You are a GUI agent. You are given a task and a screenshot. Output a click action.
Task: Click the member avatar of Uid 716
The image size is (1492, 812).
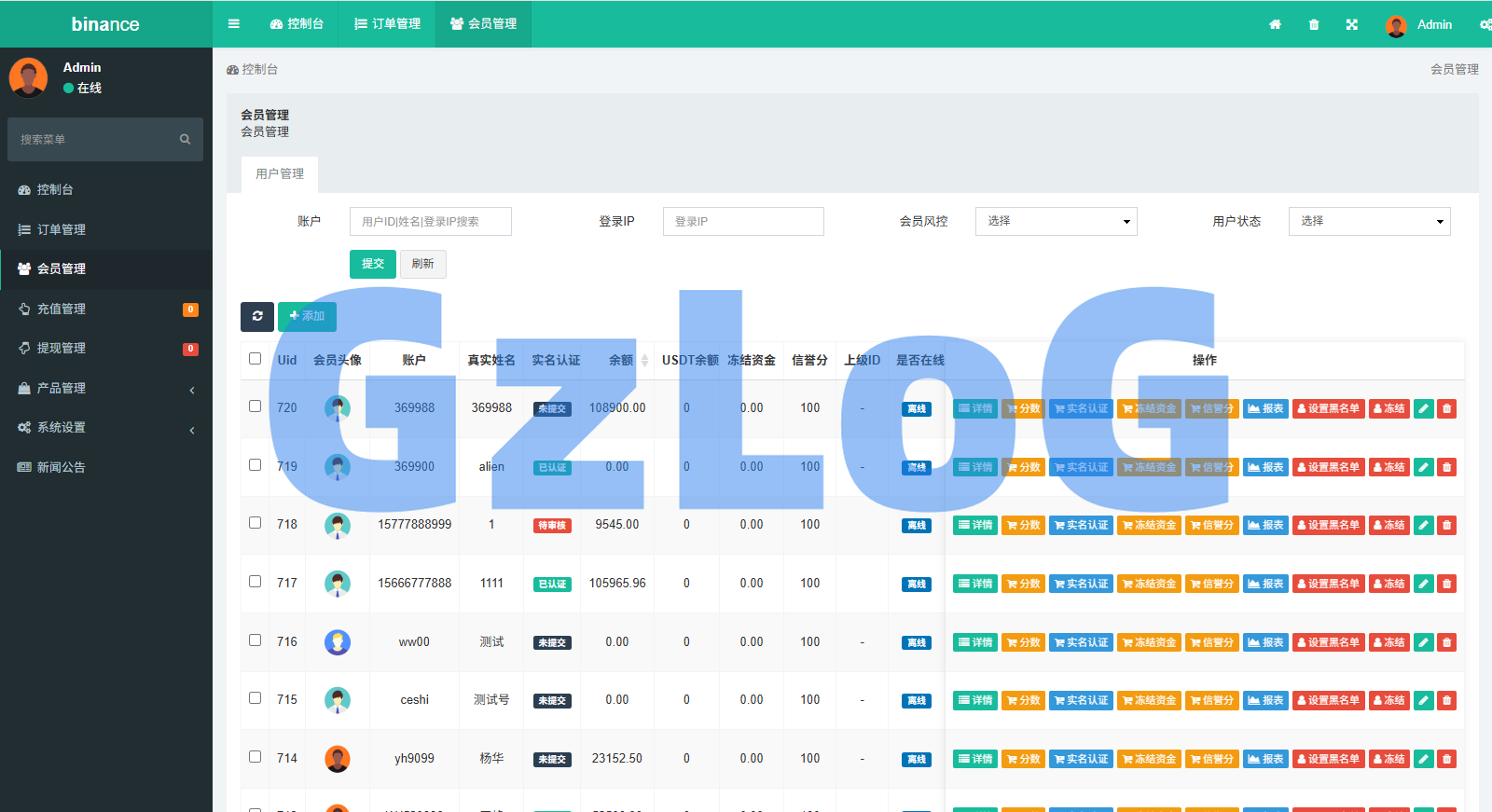338,642
